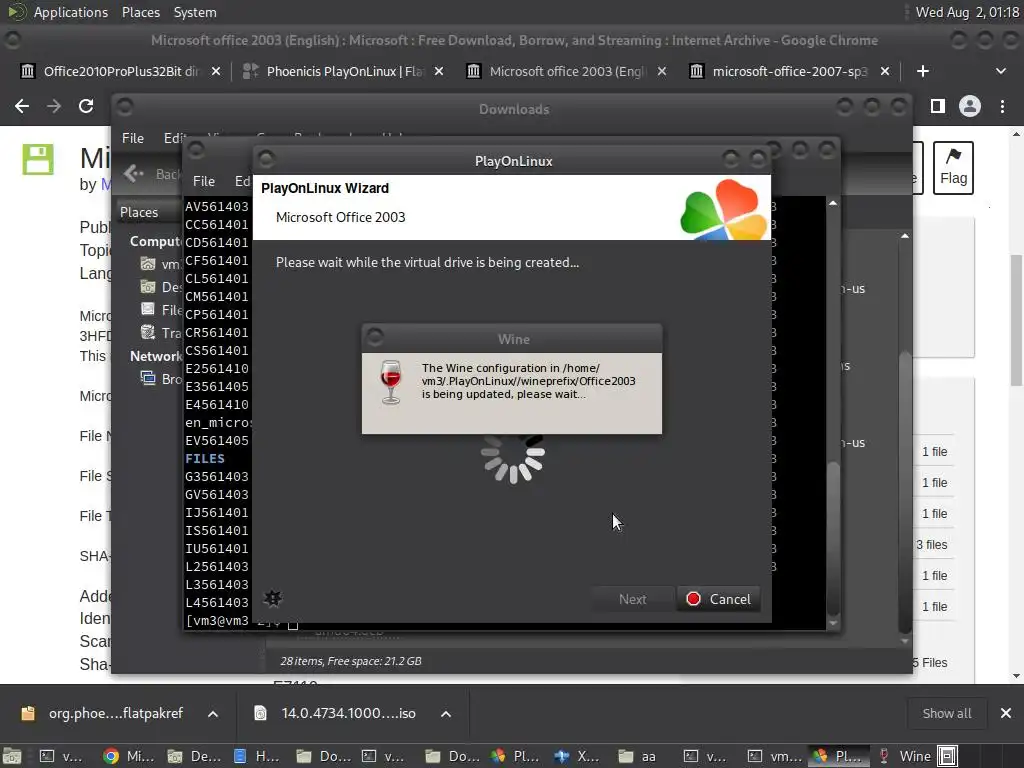The height and width of the screenshot is (768, 1024).
Task: Close the Office2010ProPlus32Bit tab
Action: 216,71
